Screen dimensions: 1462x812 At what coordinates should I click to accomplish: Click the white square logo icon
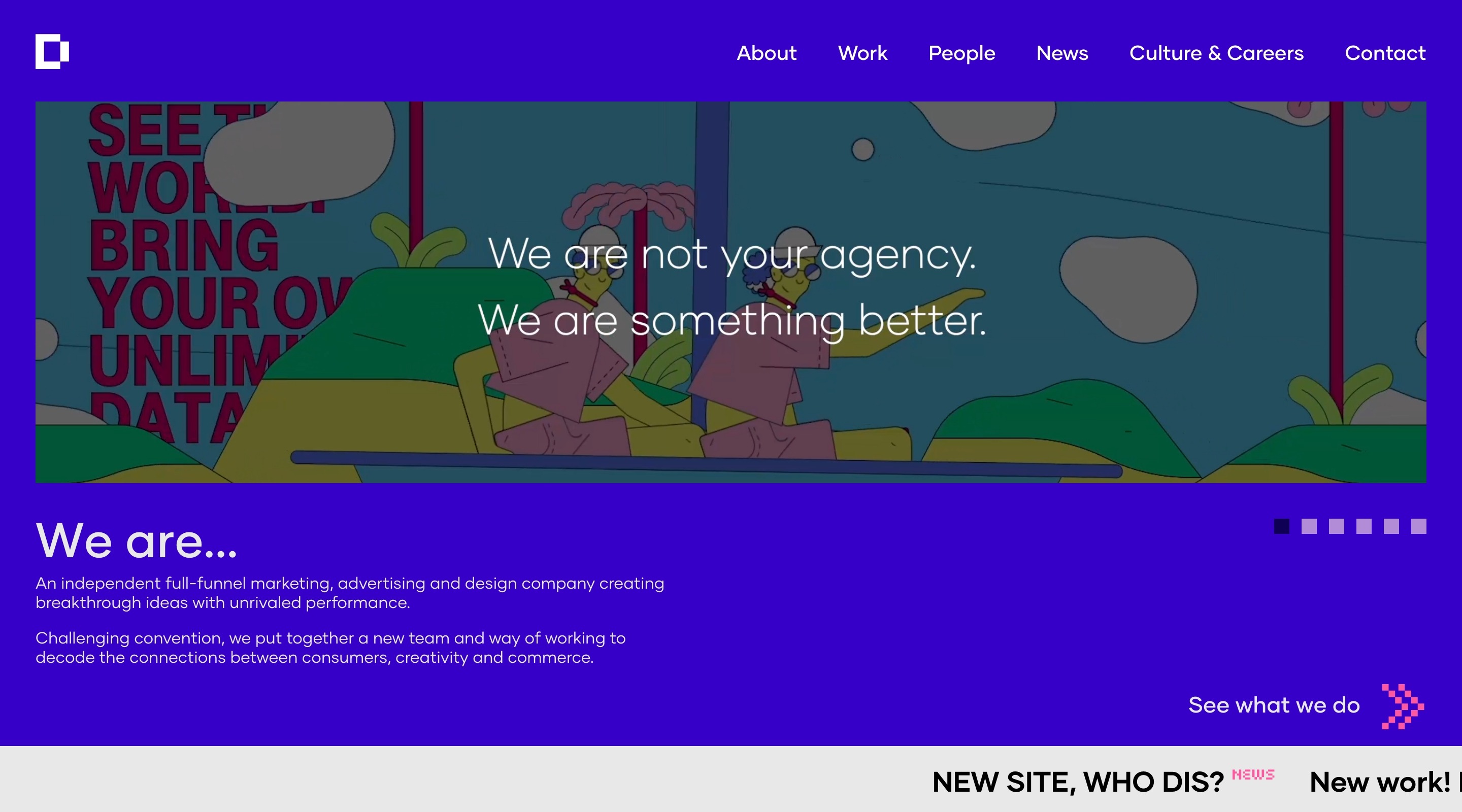click(x=52, y=52)
